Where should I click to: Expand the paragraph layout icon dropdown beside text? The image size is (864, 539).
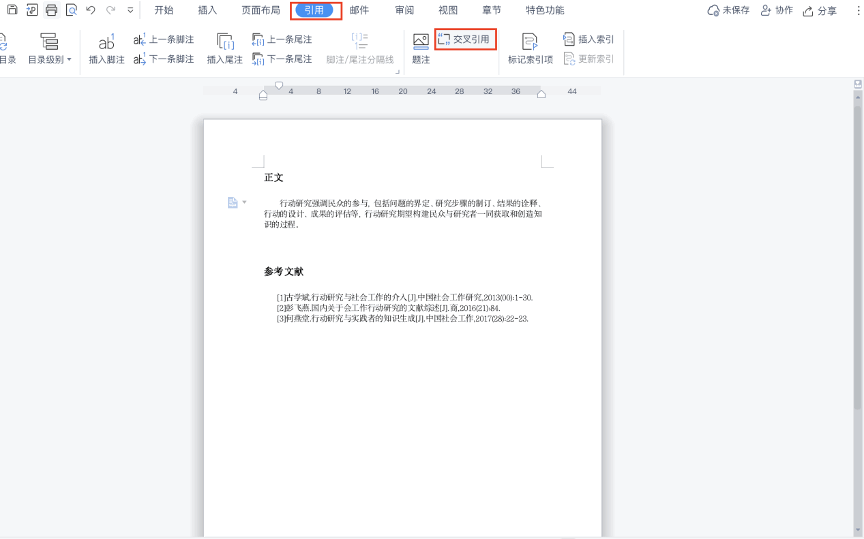pos(244,202)
